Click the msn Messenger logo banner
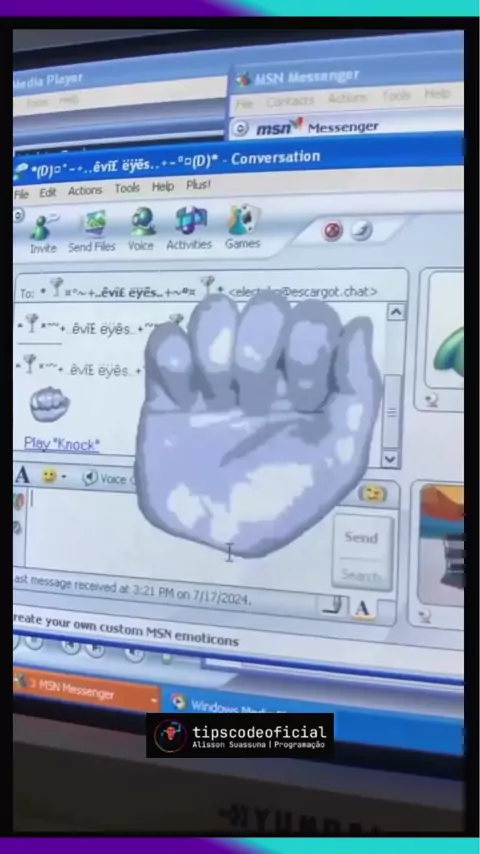 click(x=318, y=127)
